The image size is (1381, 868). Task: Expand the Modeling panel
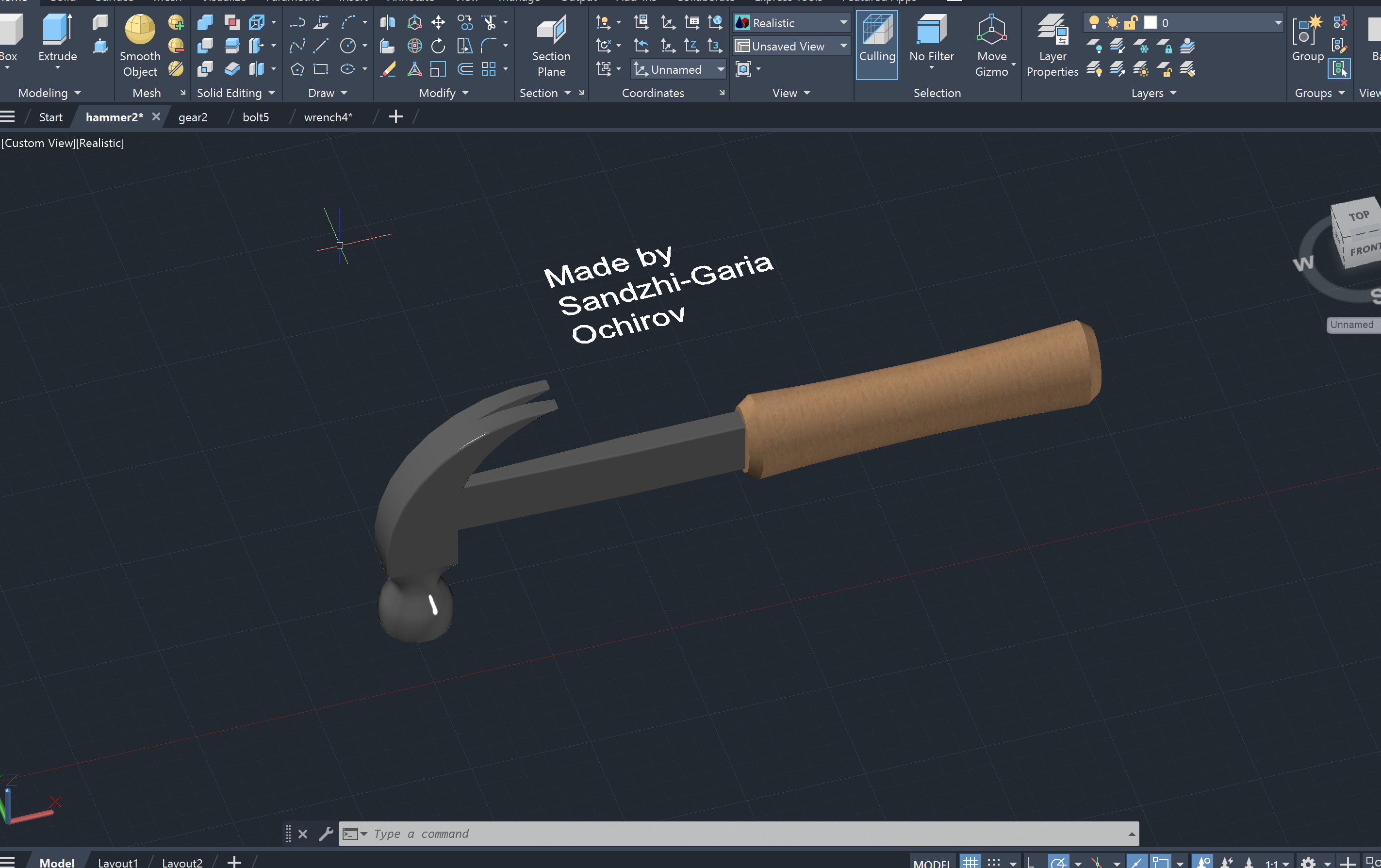50,93
